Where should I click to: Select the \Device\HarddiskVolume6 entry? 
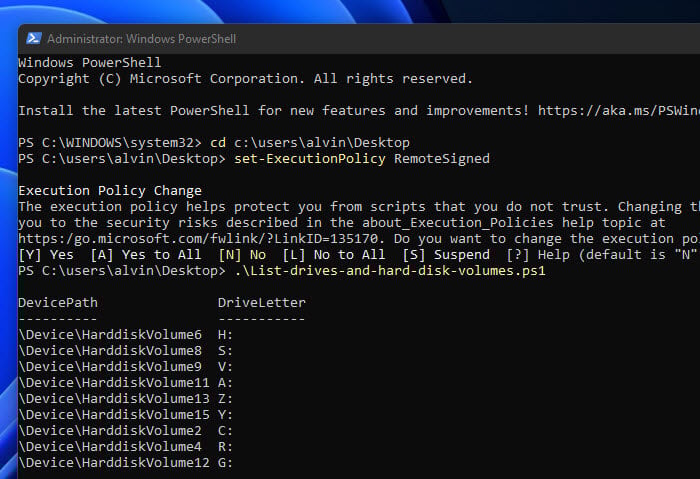(x=110, y=335)
